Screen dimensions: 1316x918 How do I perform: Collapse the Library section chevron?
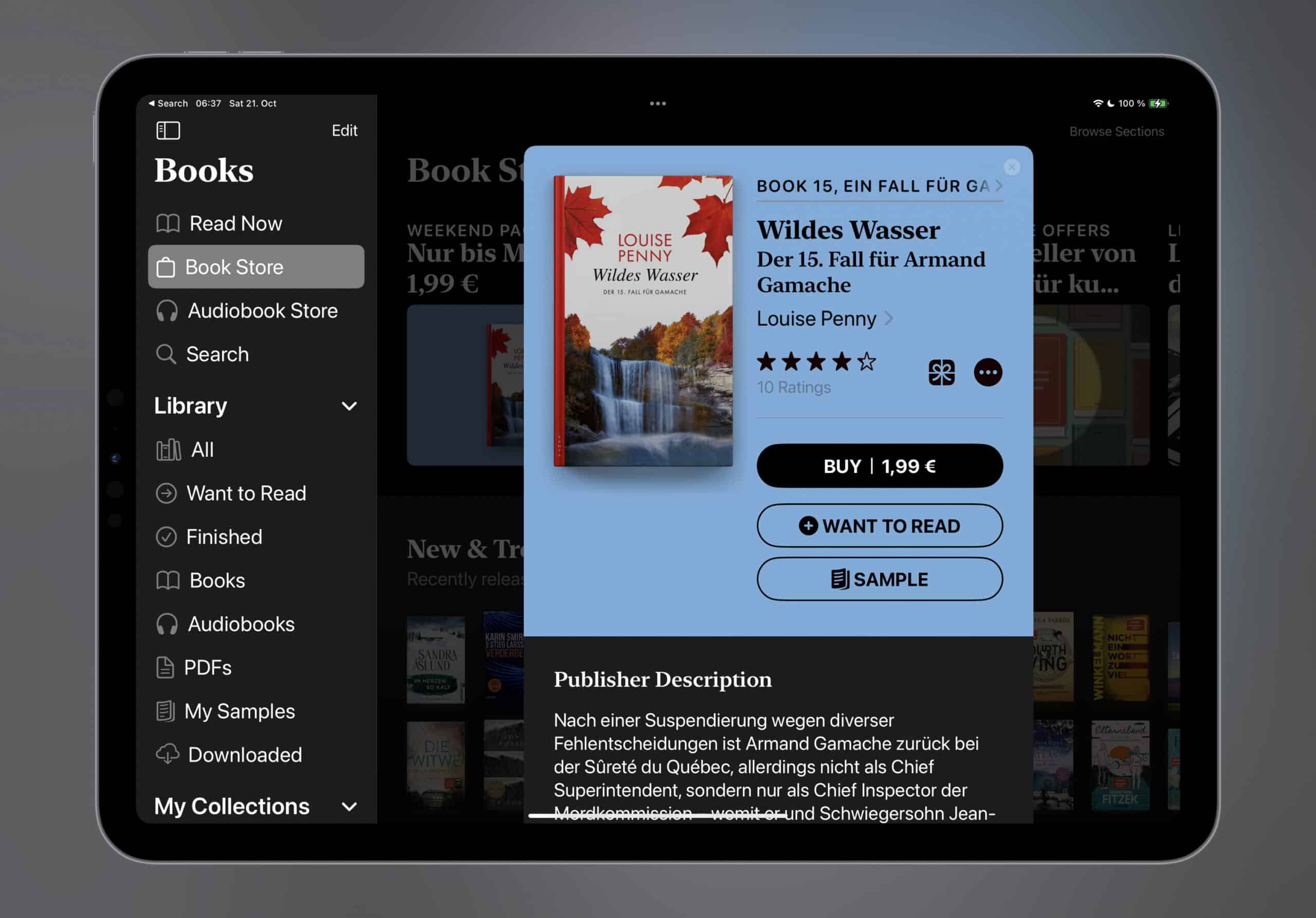tap(349, 406)
